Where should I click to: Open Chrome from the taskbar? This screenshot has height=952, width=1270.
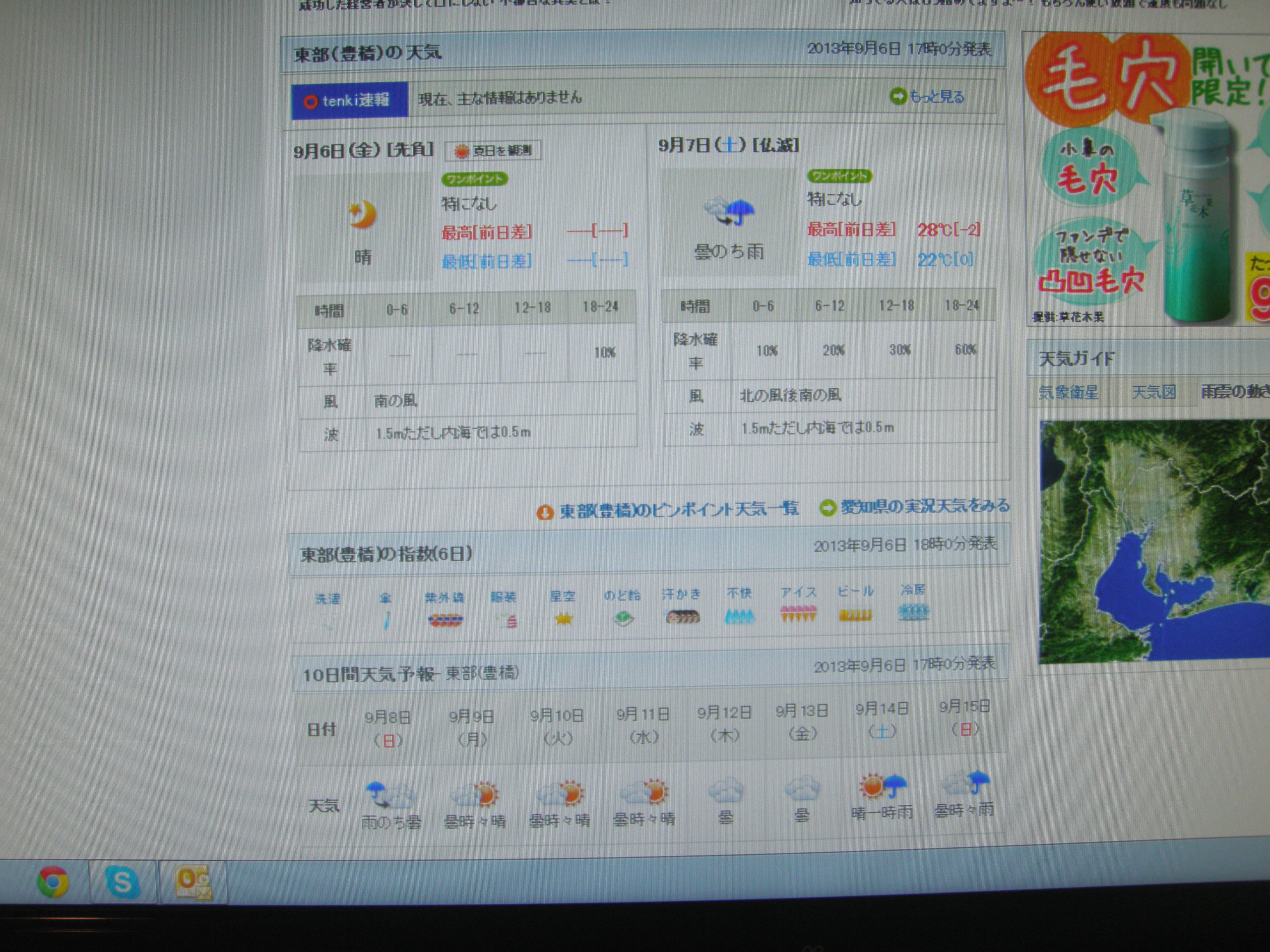pos(53,883)
